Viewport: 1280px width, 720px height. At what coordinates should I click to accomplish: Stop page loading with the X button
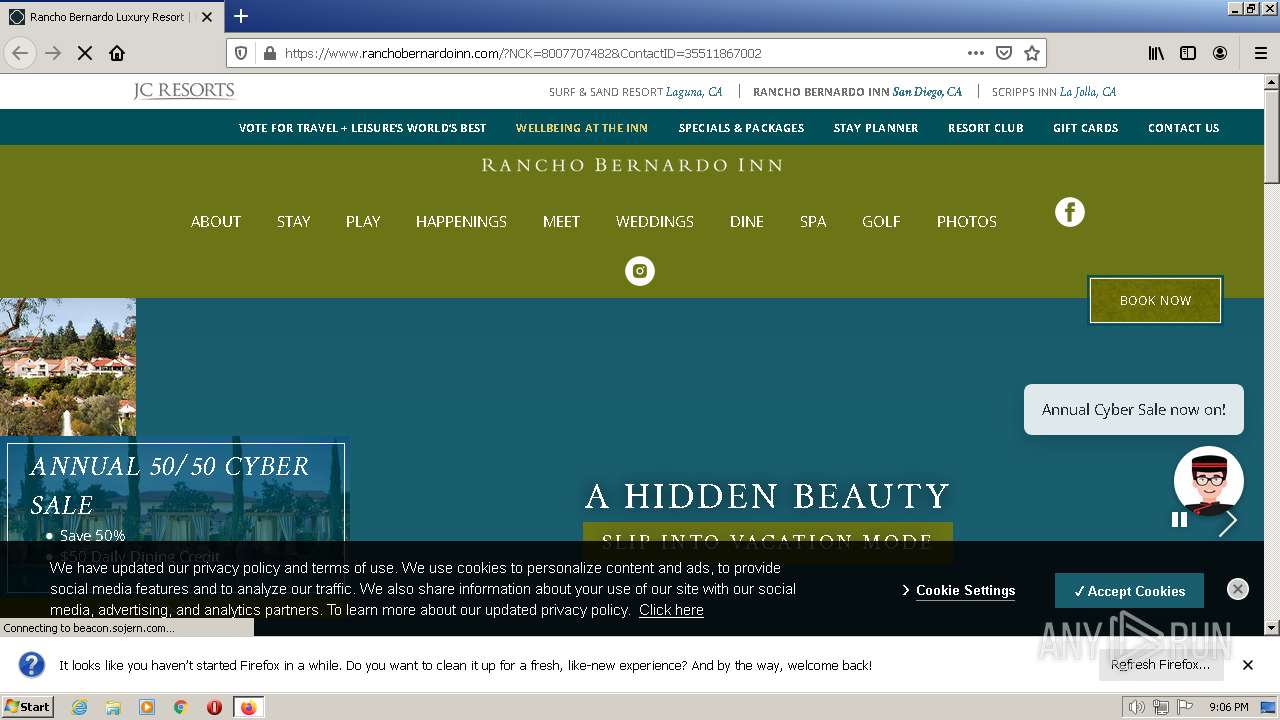[85, 53]
